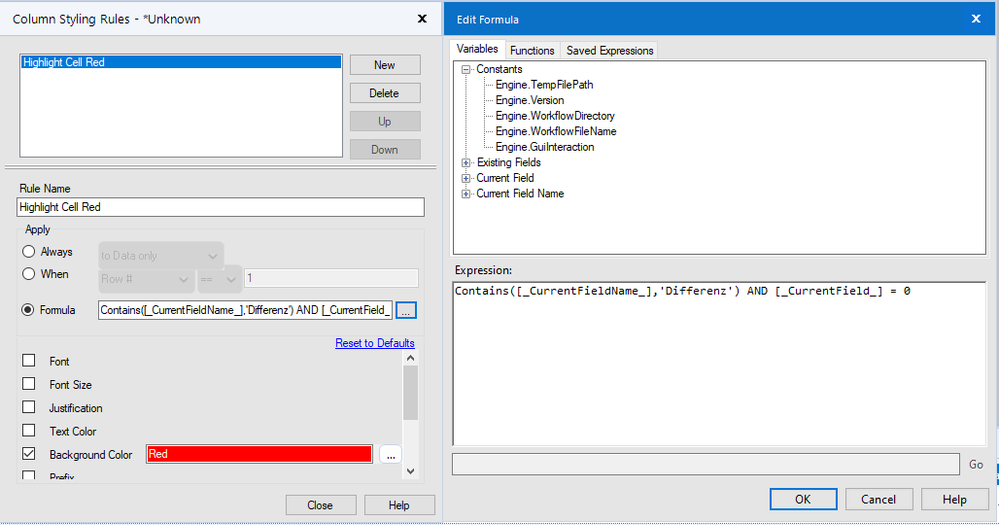This screenshot has height=525, width=999.
Task: Open the 'to Data only' dropdown
Action: coord(161,255)
